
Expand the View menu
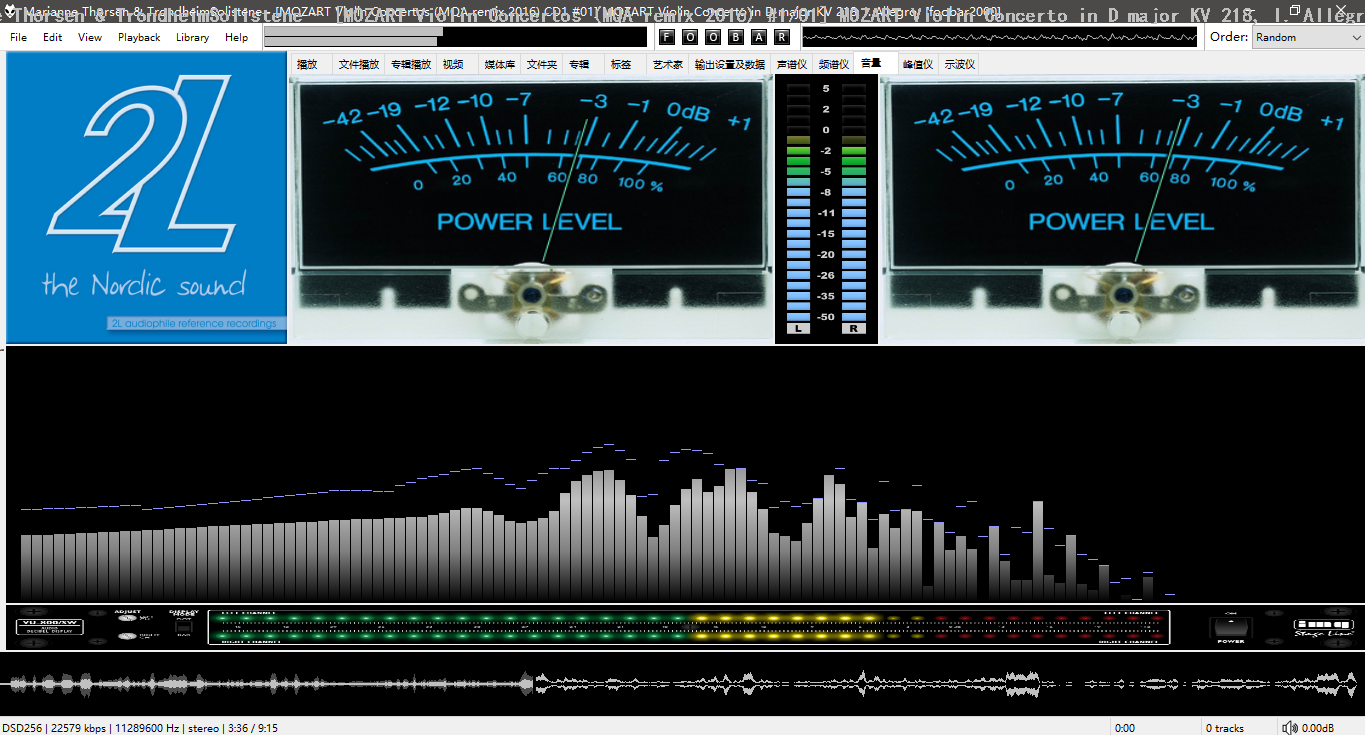coord(90,37)
